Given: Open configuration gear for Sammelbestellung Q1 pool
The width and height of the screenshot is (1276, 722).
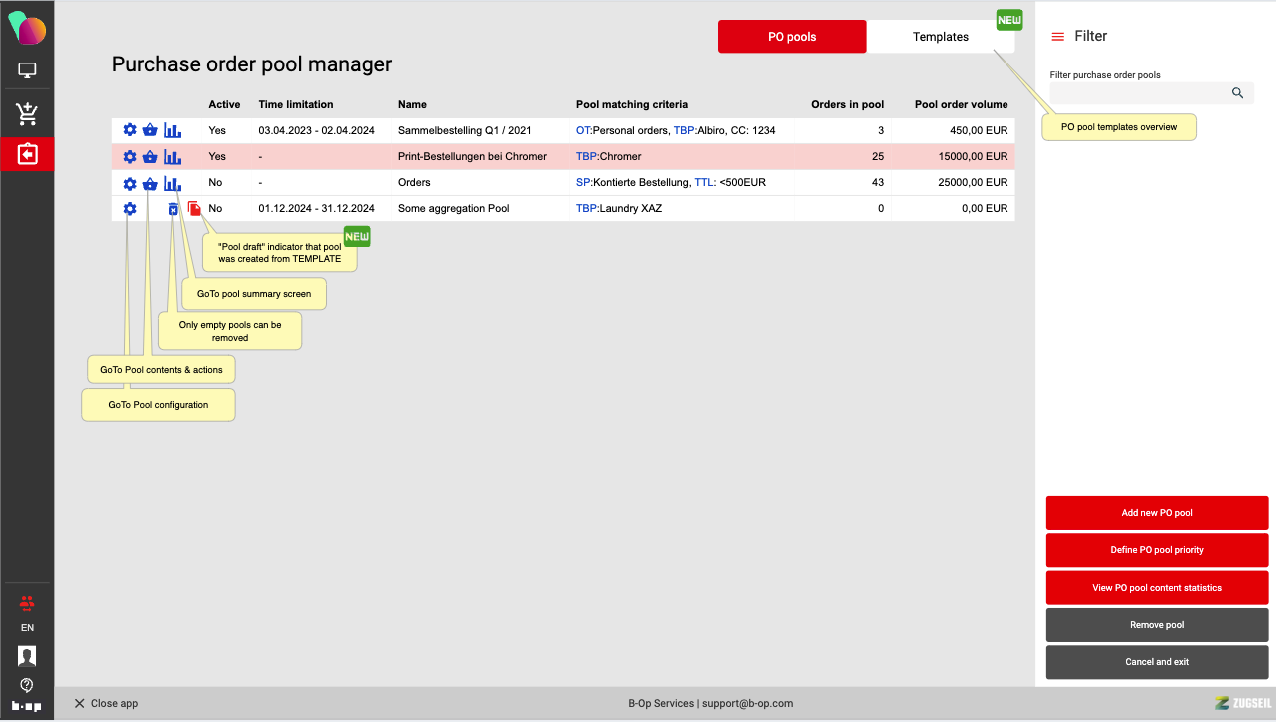Looking at the screenshot, I should (x=129, y=130).
